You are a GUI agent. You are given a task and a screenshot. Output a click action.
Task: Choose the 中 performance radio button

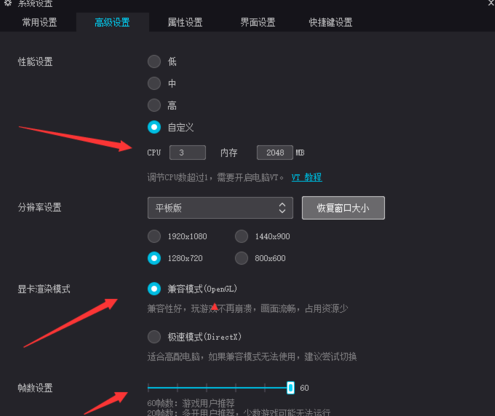click(x=154, y=83)
